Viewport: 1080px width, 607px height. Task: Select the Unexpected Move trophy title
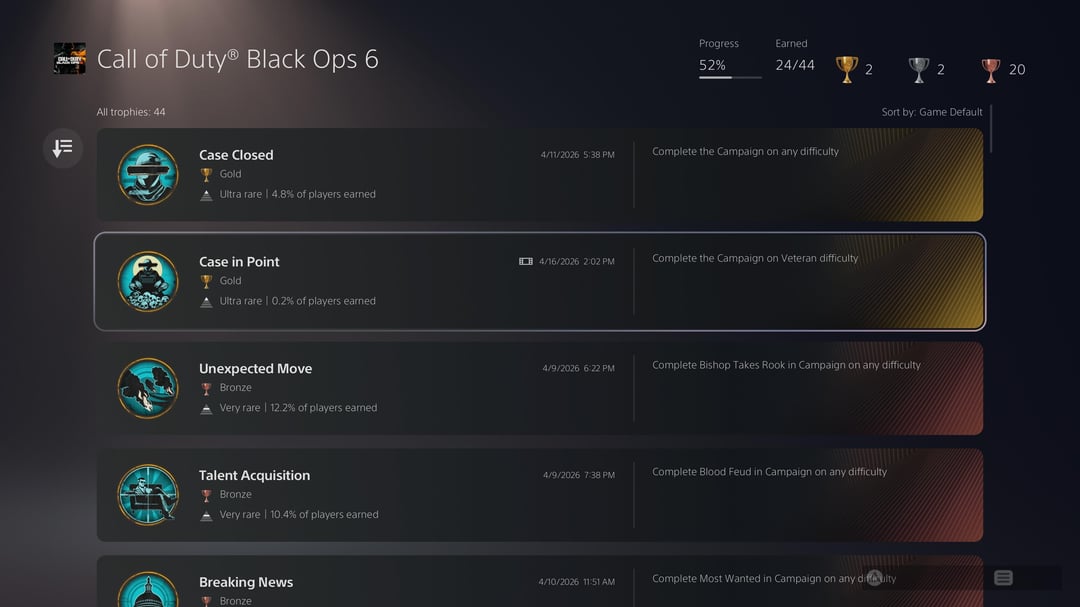tap(255, 369)
